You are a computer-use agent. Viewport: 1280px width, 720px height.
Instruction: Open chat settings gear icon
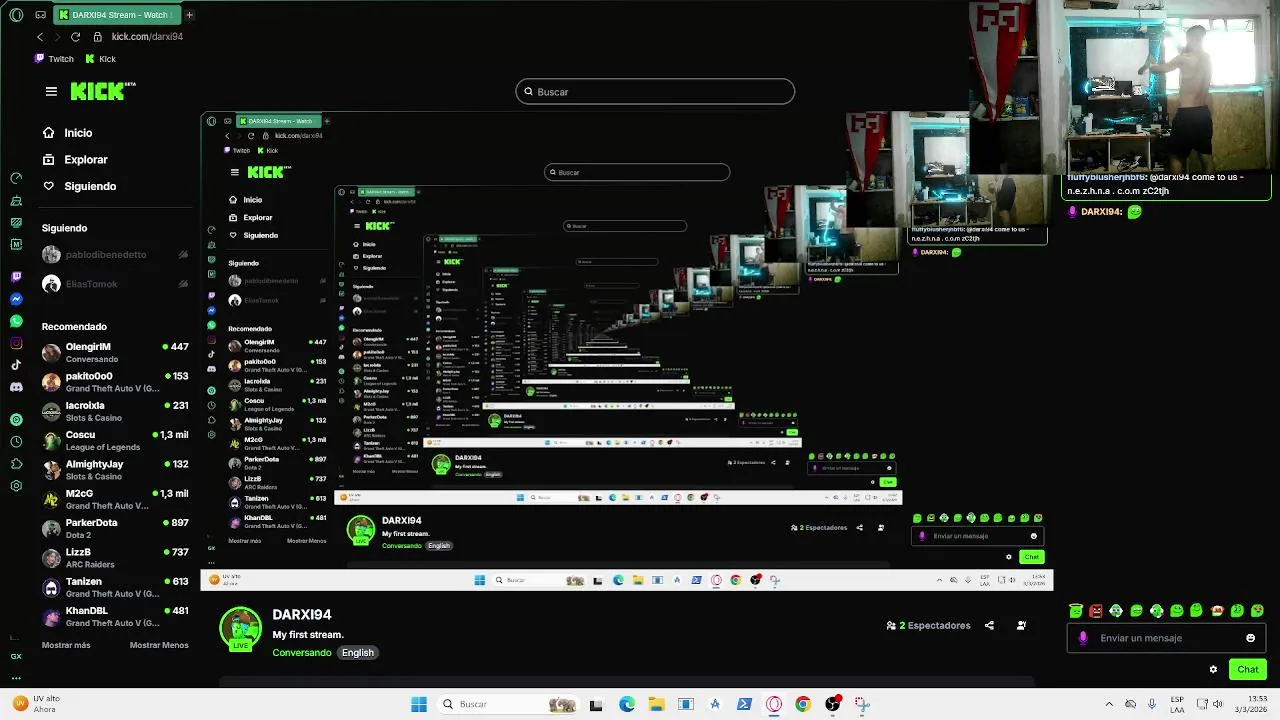pyautogui.click(x=1213, y=670)
